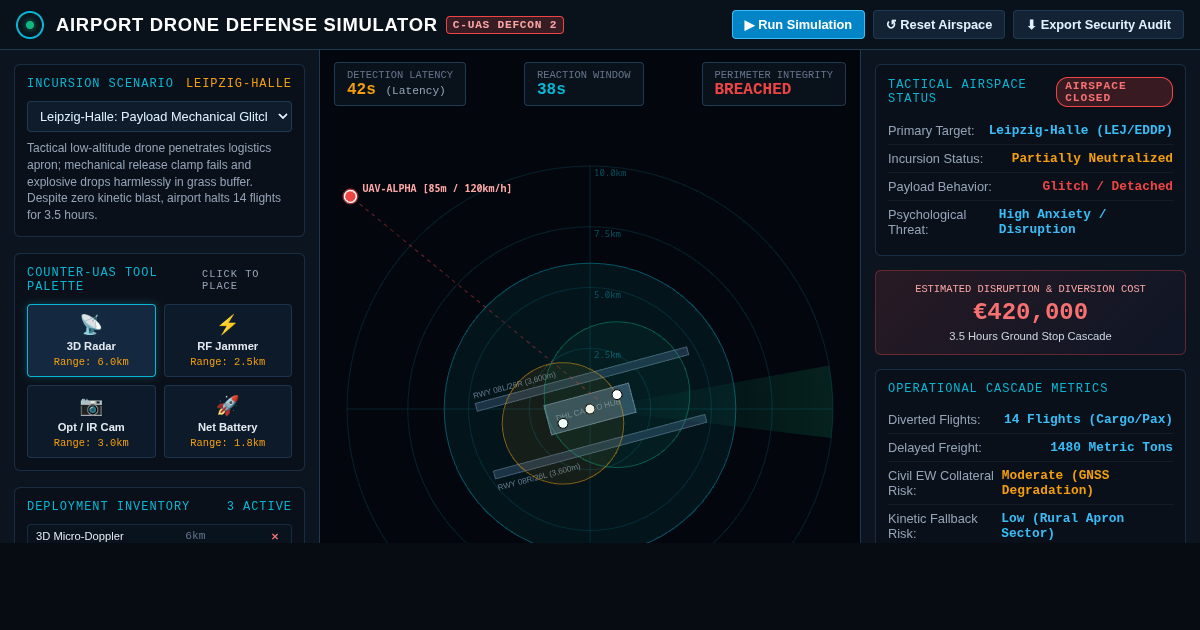Click the Partially Neutralized status value
The image size is (1200, 630).
coord(1092,158)
